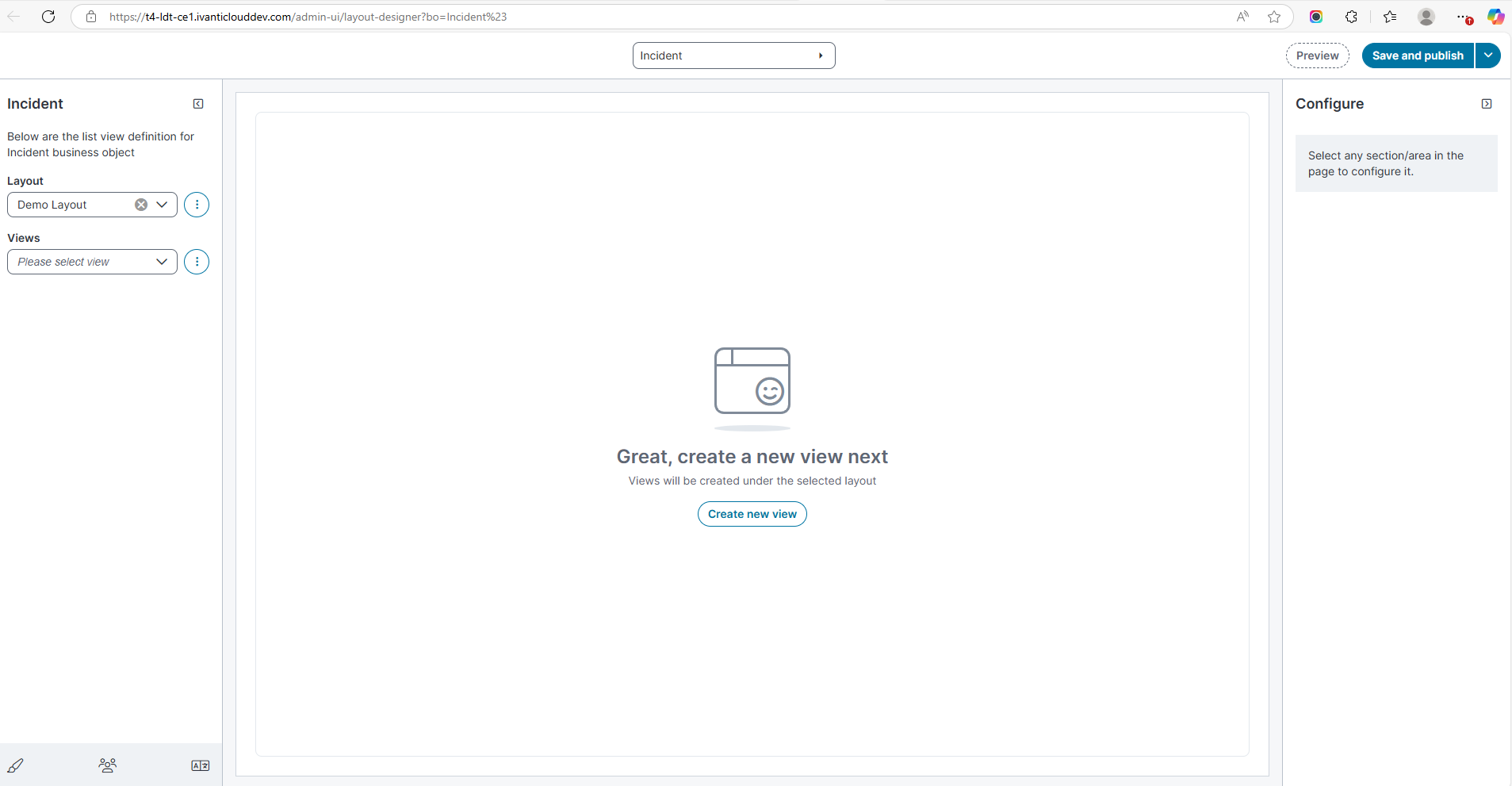This screenshot has width=1512, height=786.
Task: Reload the browser page
Action: pos(48,17)
